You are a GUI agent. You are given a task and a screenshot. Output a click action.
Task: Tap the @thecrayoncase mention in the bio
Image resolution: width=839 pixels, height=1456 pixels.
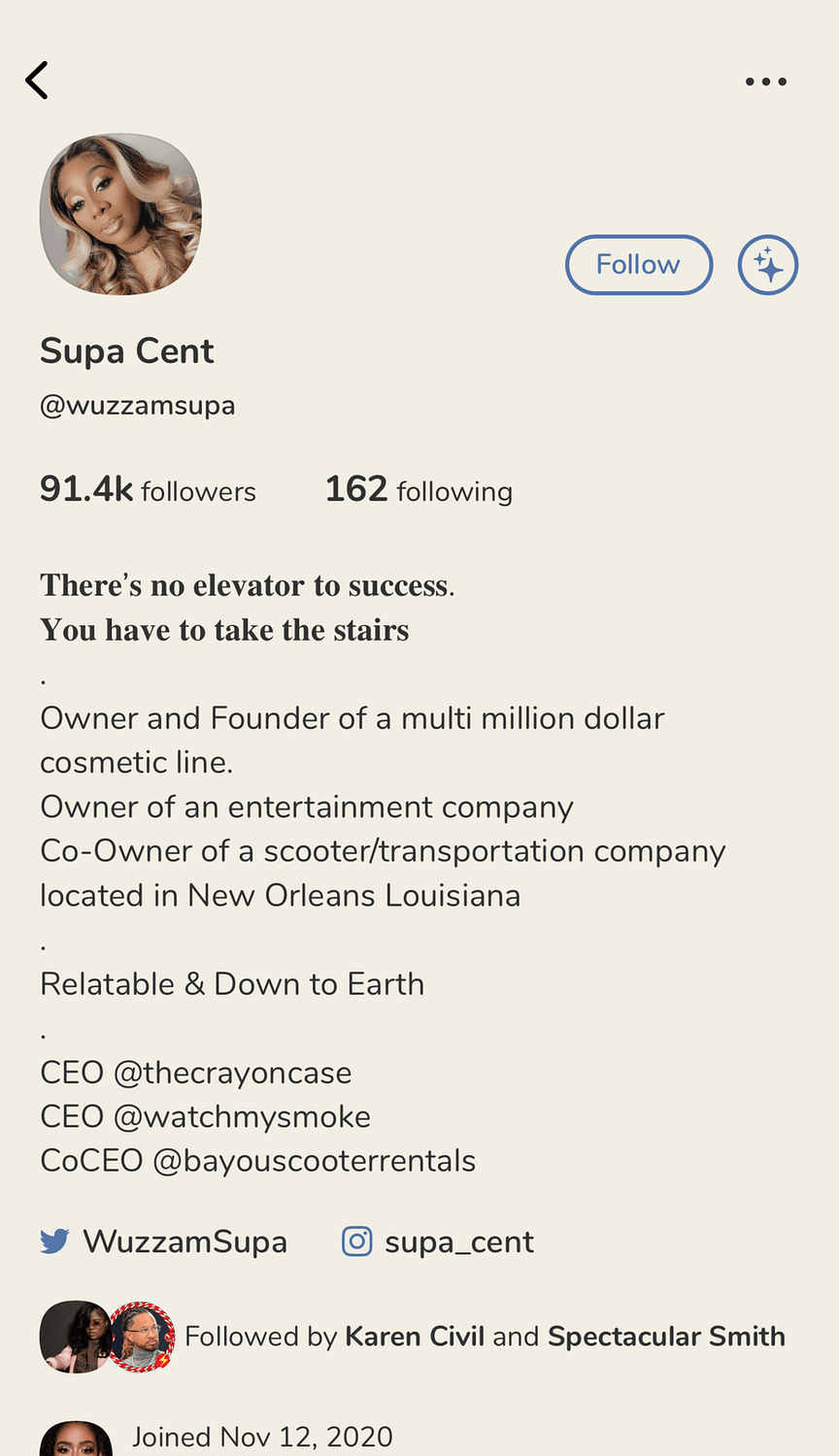232,1073
